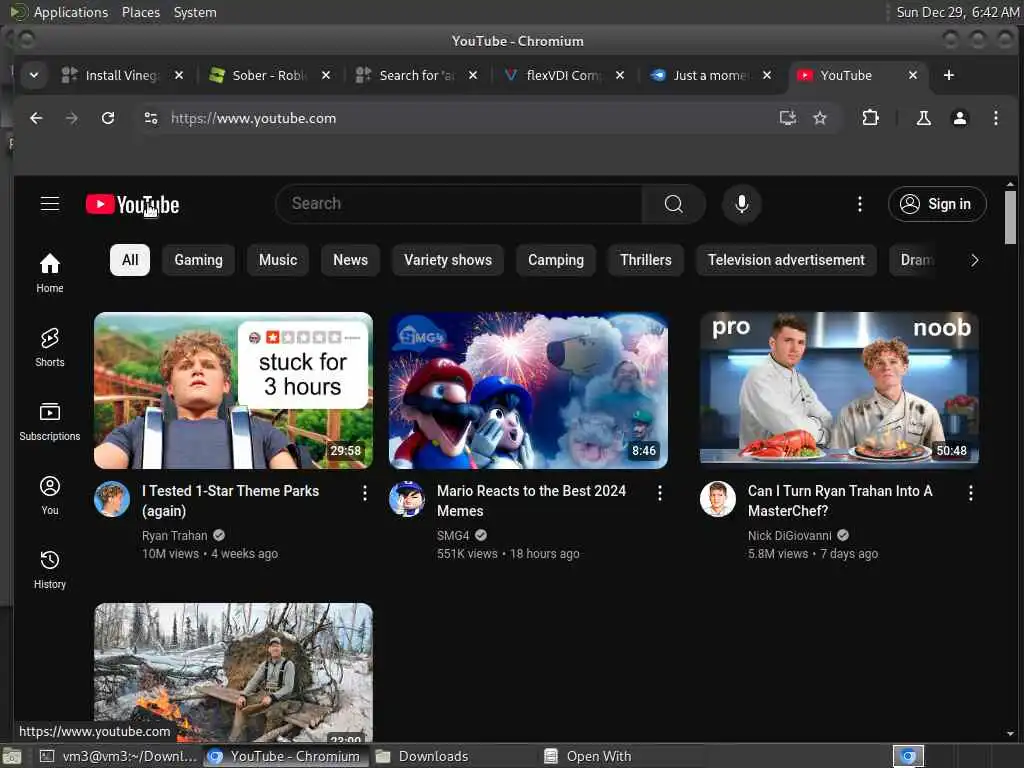Click SMG4 channel avatar
Image resolution: width=1024 pixels, height=768 pixels.
[407, 499]
